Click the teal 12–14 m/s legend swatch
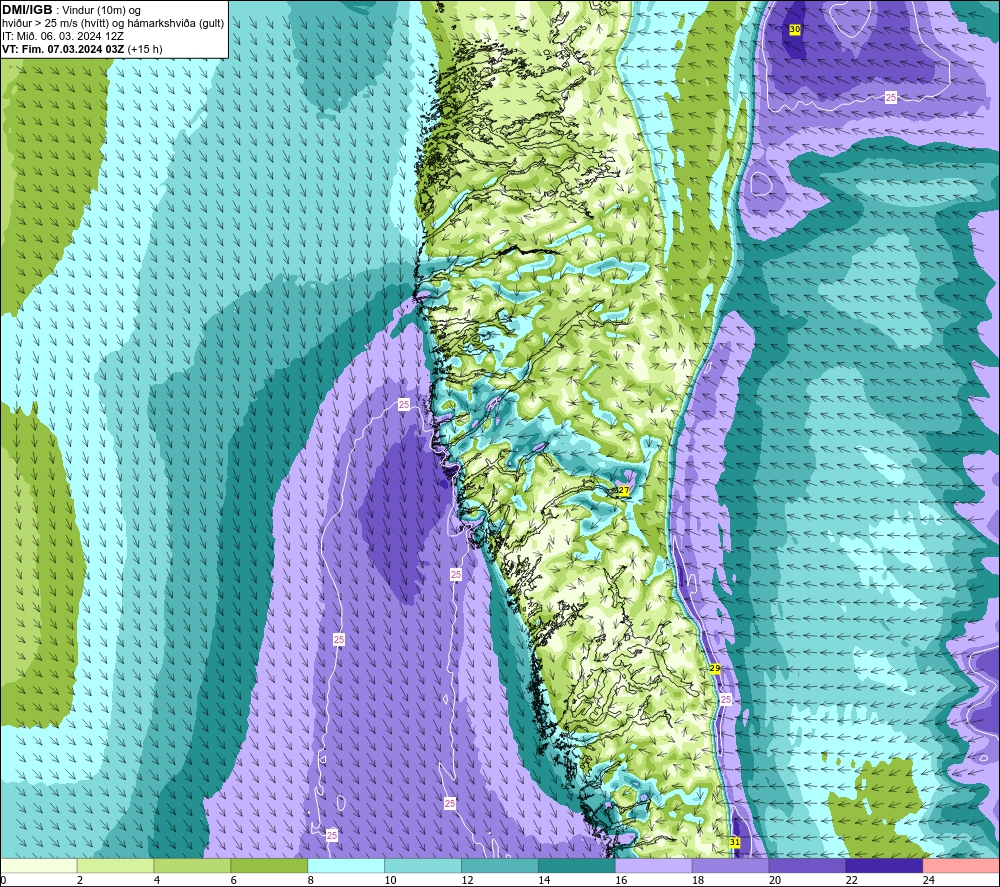Viewport: 1000px width, 887px height. [x=500, y=865]
